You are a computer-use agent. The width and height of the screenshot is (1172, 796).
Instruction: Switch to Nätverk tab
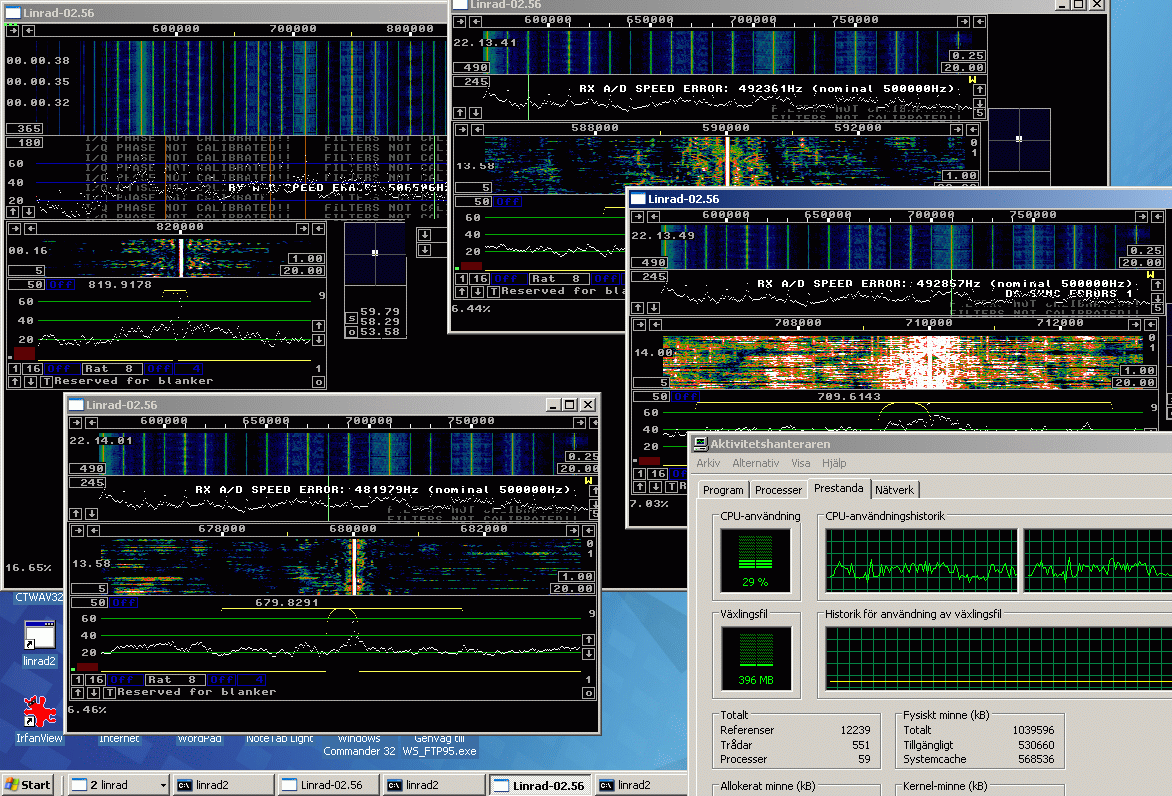(x=894, y=490)
